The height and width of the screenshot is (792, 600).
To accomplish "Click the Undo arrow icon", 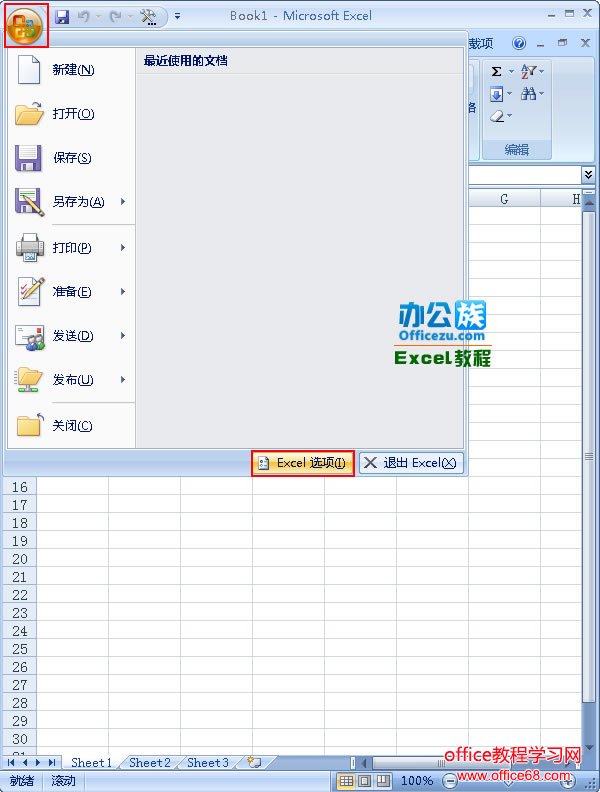I will [x=84, y=17].
